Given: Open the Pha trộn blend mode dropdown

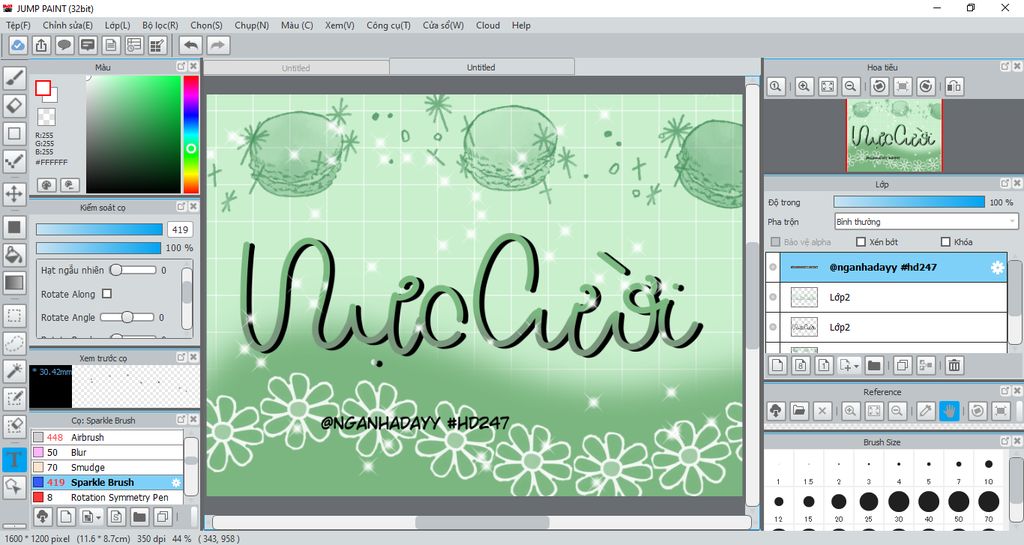Looking at the screenshot, I should tap(926, 222).
